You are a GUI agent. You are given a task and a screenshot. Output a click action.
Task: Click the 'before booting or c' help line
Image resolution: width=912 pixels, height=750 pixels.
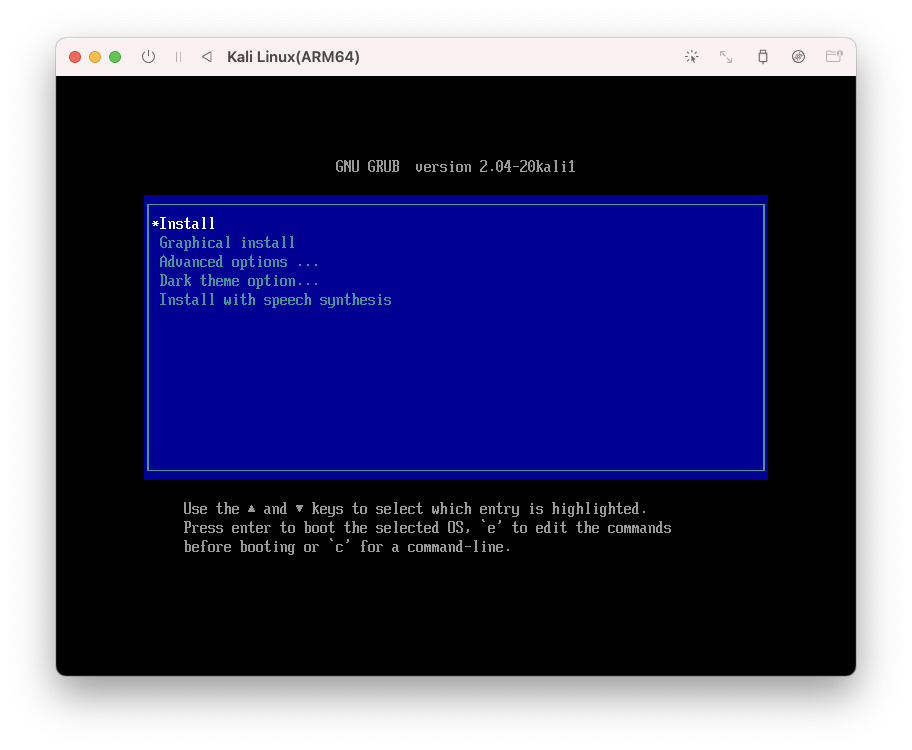pos(347,547)
